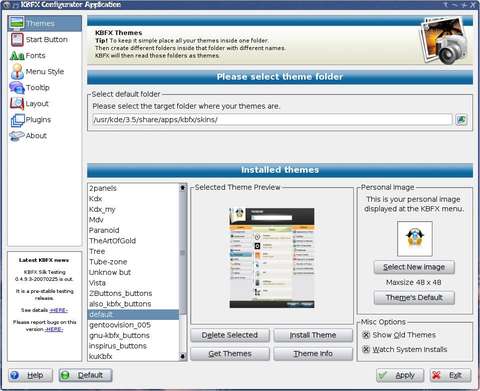Click the camera photo icon in header

coord(444,41)
